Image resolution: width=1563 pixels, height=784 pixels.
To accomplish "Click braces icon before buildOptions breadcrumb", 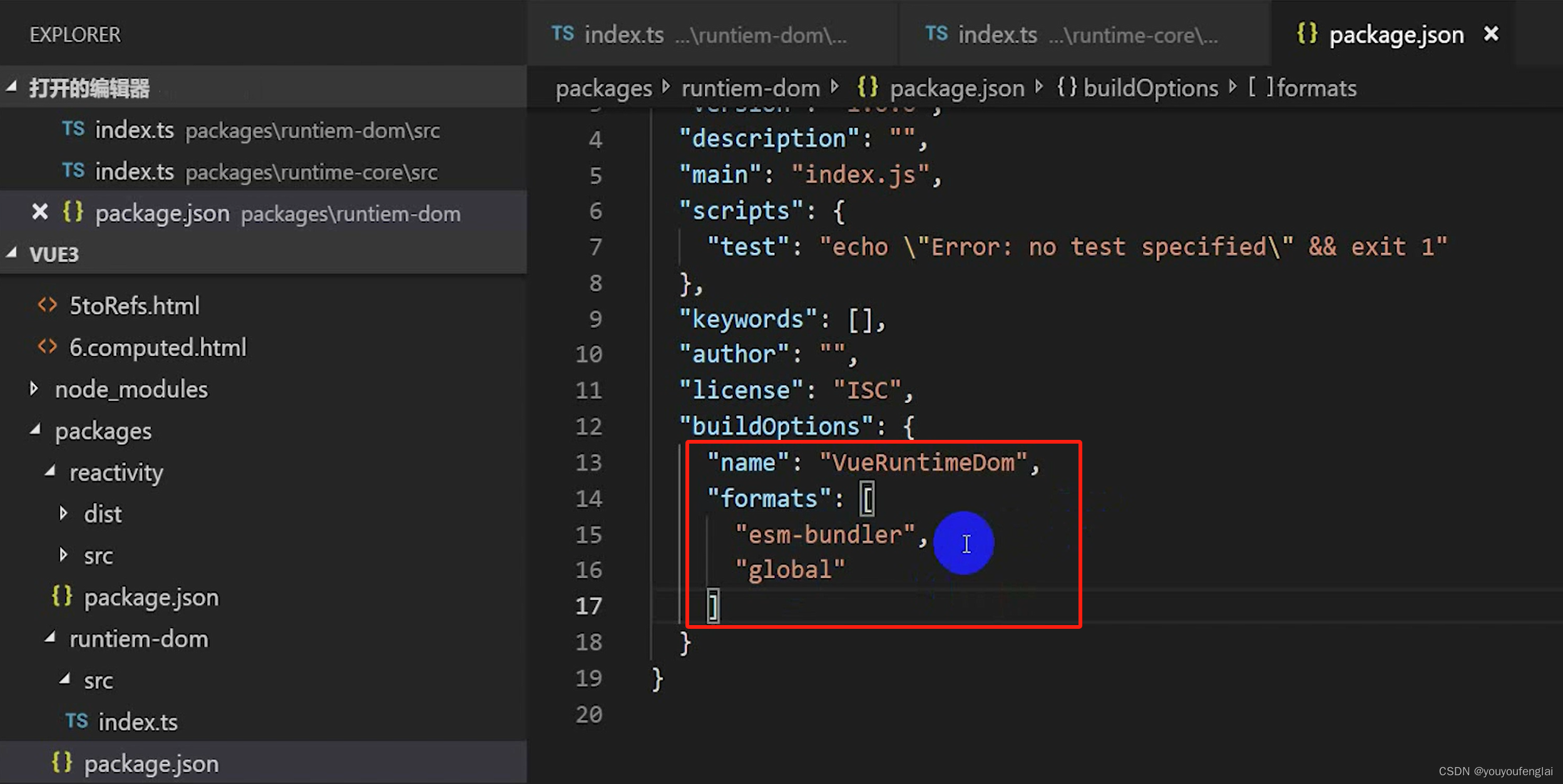I will [1067, 88].
